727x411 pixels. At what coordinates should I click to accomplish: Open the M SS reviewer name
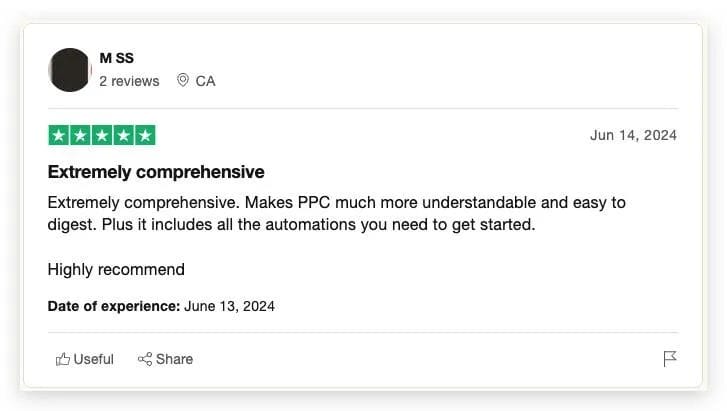click(x=117, y=58)
